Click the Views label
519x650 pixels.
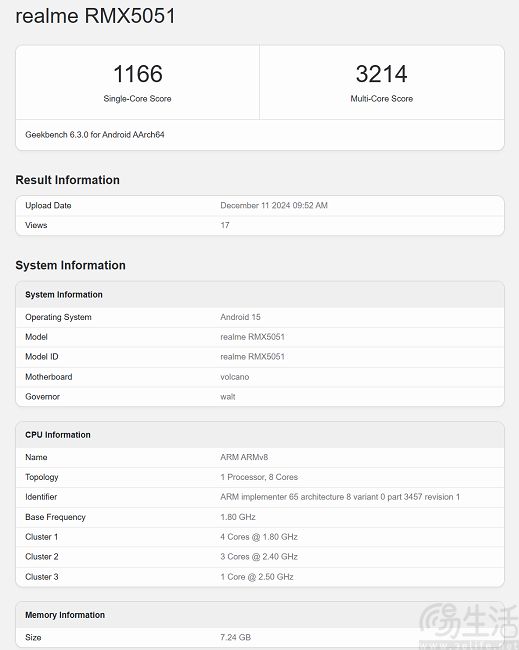click(36, 225)
